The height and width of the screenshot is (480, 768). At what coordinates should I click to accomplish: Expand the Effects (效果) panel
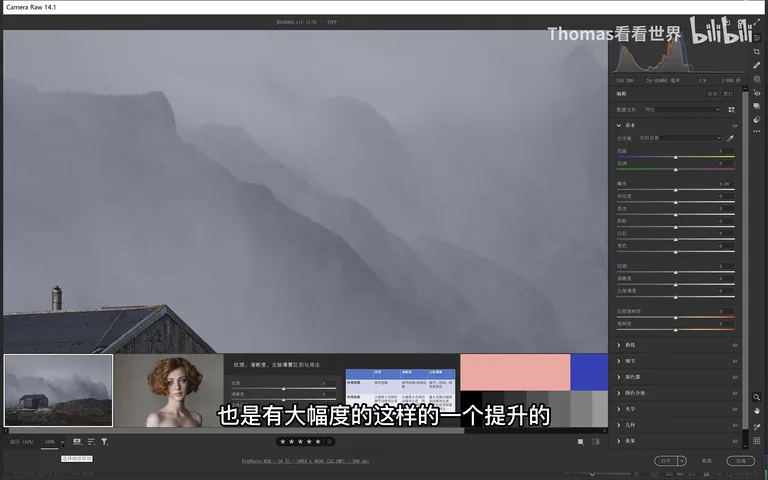pos(619,441)
